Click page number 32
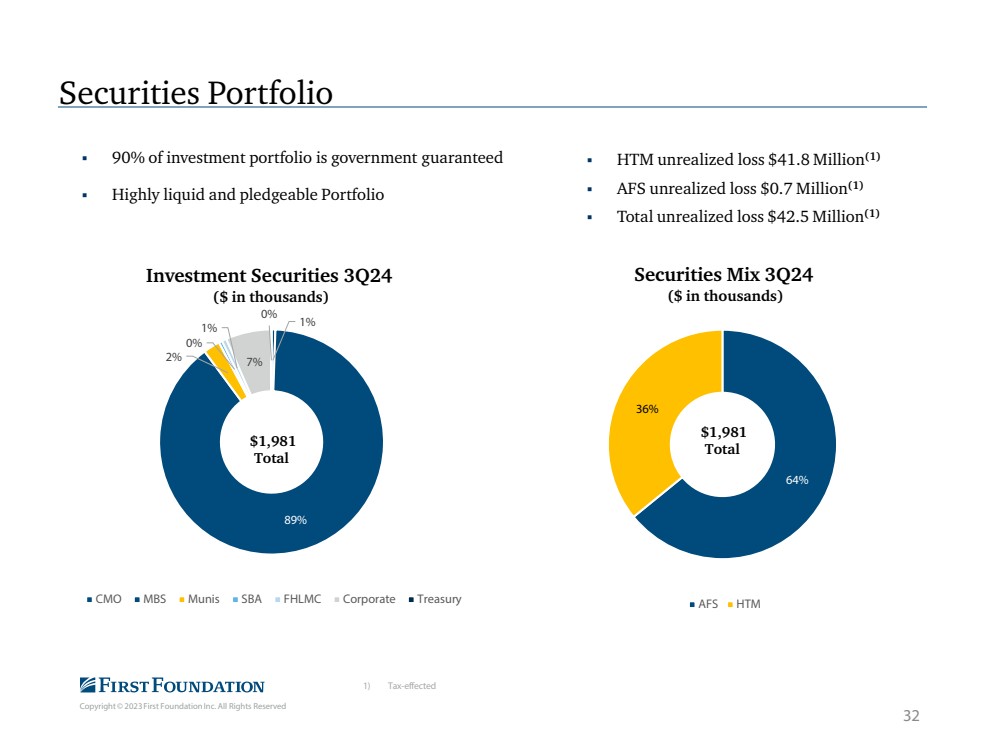This screenshot has height=750, width=999. click(911, 716)
